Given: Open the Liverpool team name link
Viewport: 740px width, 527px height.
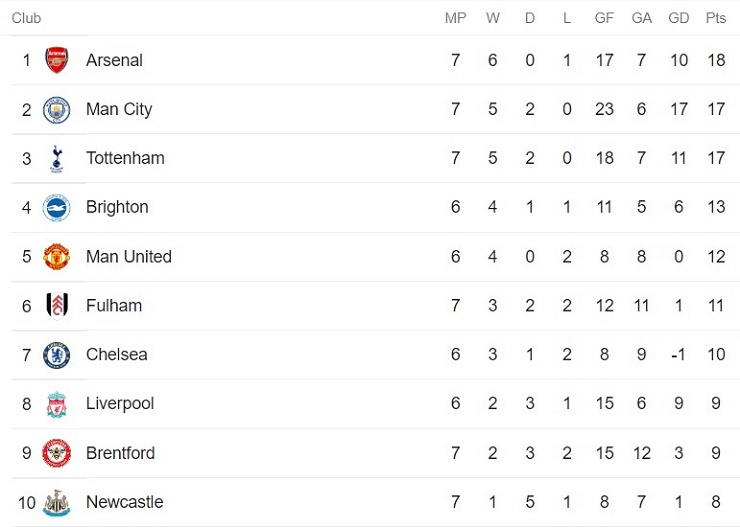Looking at the screenshot, I should point(120,404).
